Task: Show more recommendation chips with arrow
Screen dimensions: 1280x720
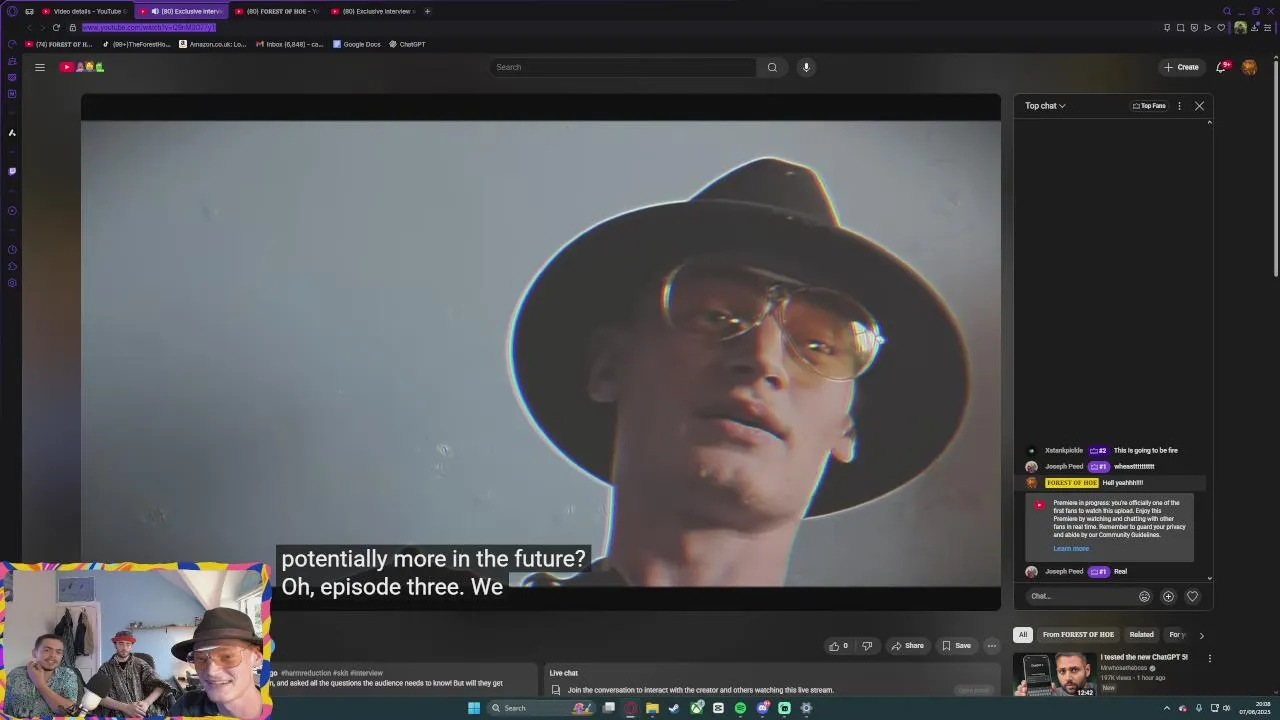Action: (x=1201, y=635)
